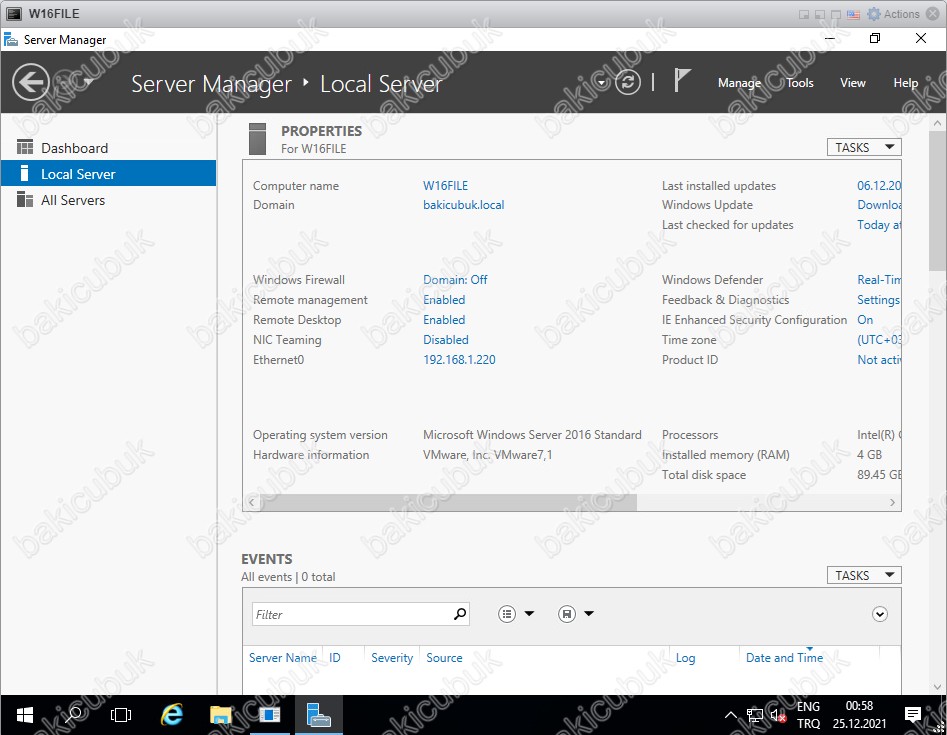Sort events by Date and Time column
The width and height of the screenshot is (947, 735).
coord(784,658)
